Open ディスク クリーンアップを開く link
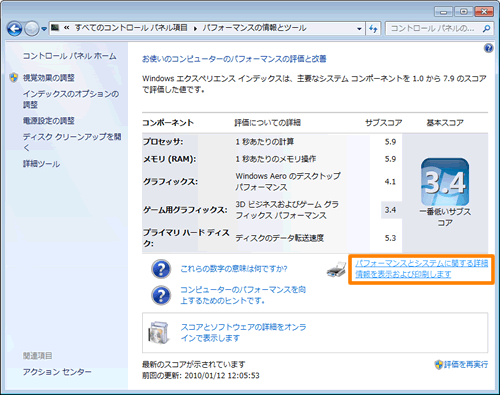 pyautogui.click(x=72, y=142)
